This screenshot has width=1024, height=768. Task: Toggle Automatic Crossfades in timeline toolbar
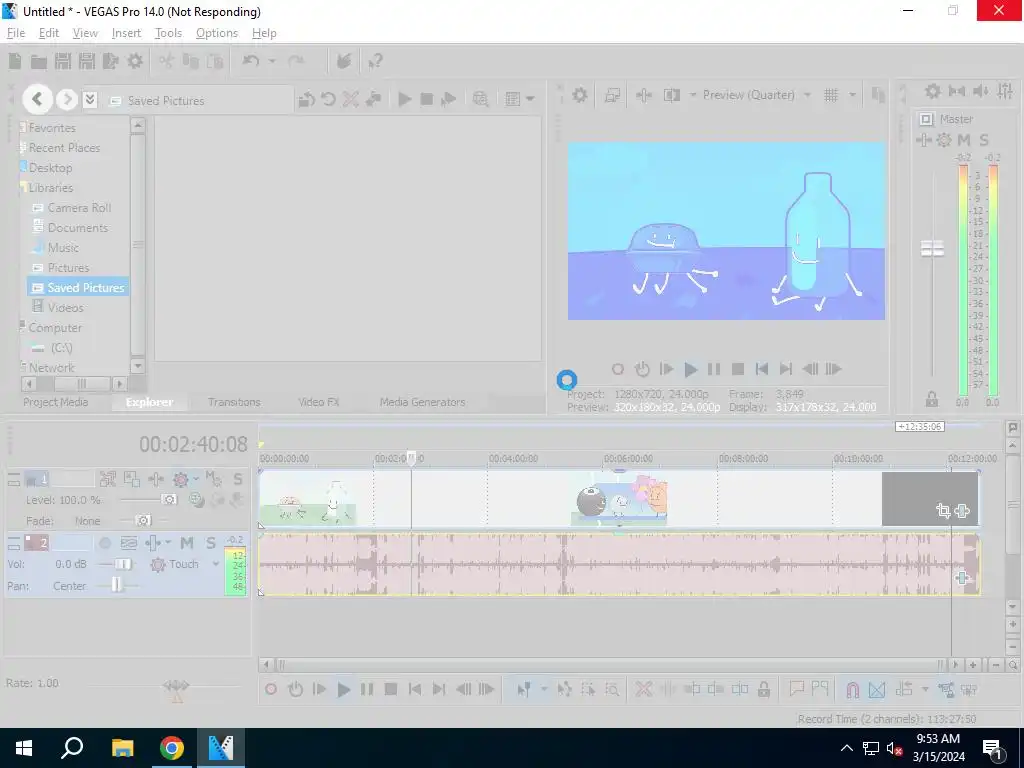tap(877, 689)
